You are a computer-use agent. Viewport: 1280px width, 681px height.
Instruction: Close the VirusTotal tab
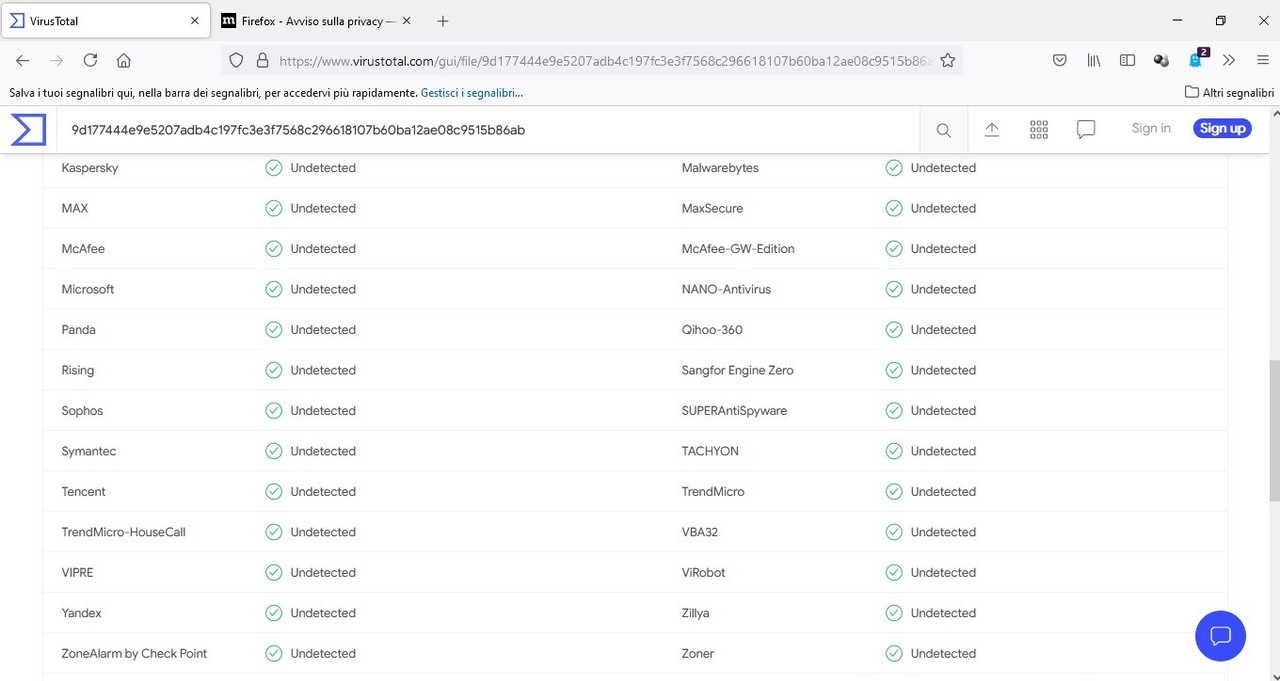tap(195, 20)
